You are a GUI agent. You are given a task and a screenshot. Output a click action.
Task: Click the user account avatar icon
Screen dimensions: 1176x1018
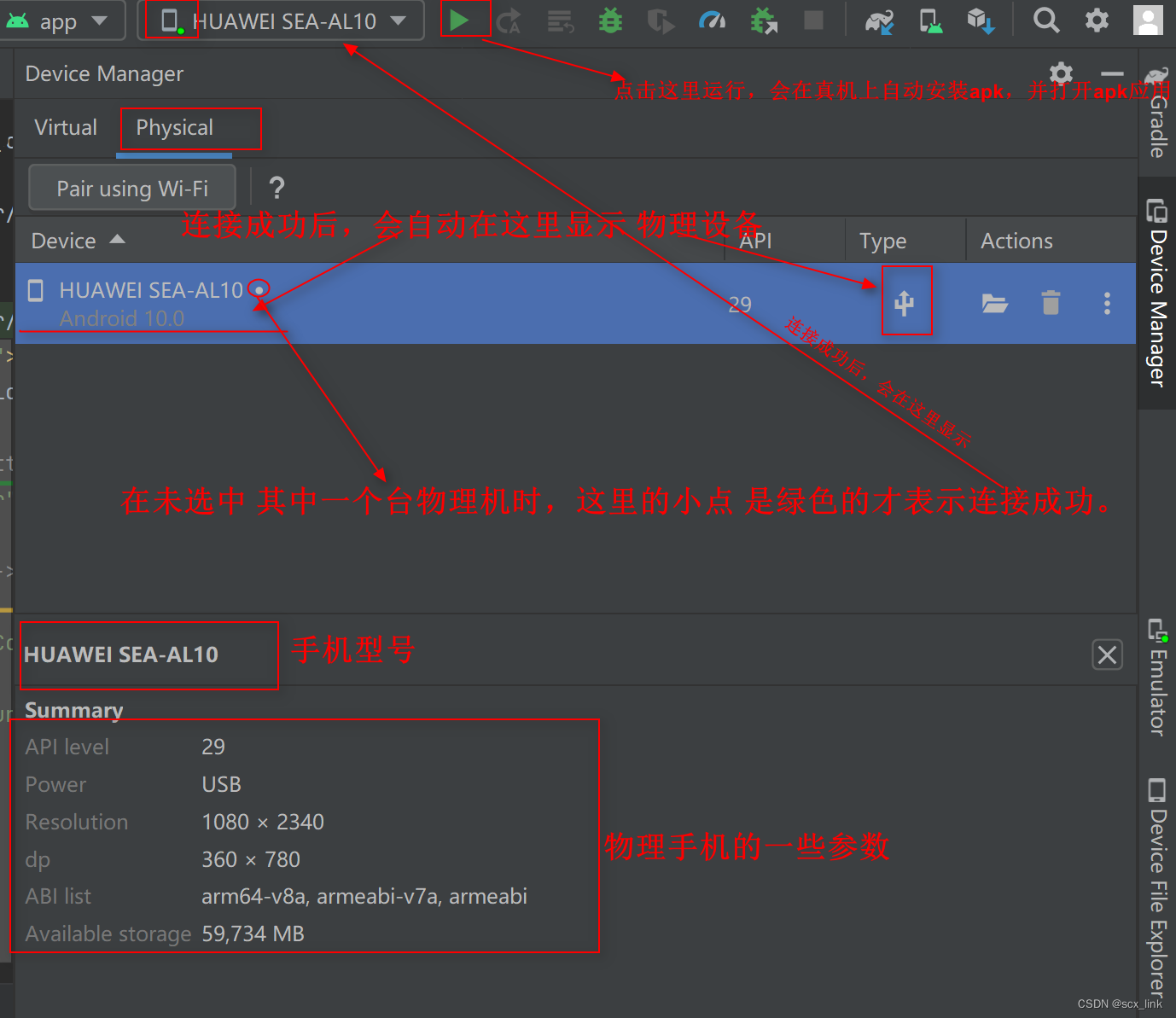[1148, 20]
